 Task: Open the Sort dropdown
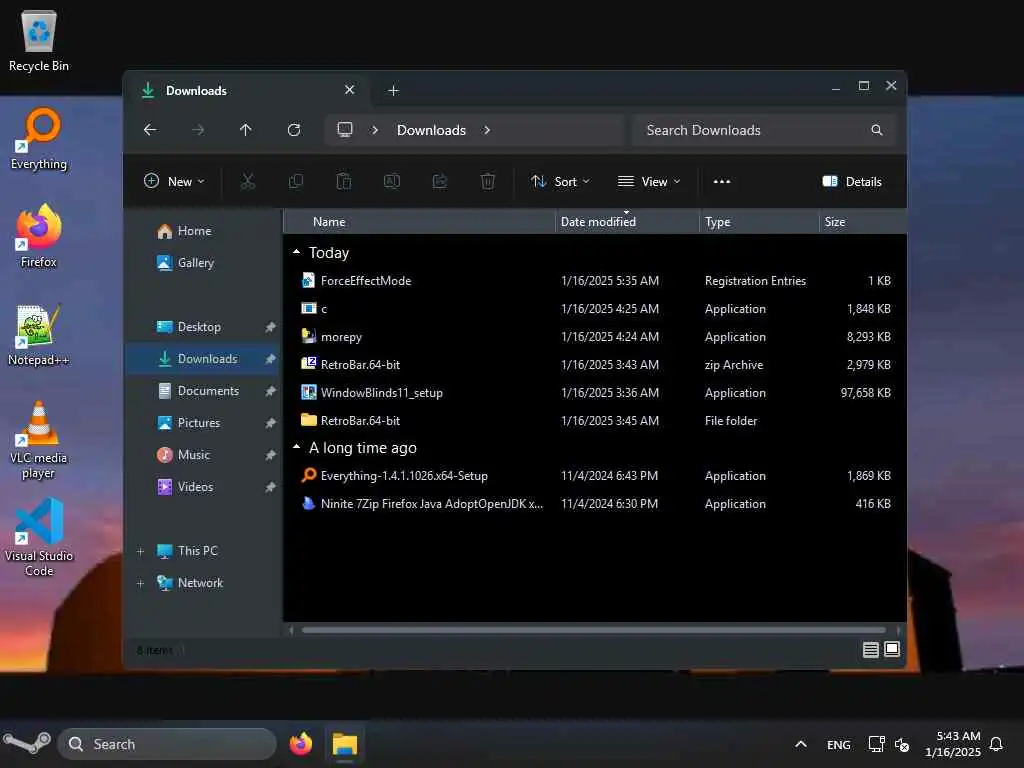560,182
